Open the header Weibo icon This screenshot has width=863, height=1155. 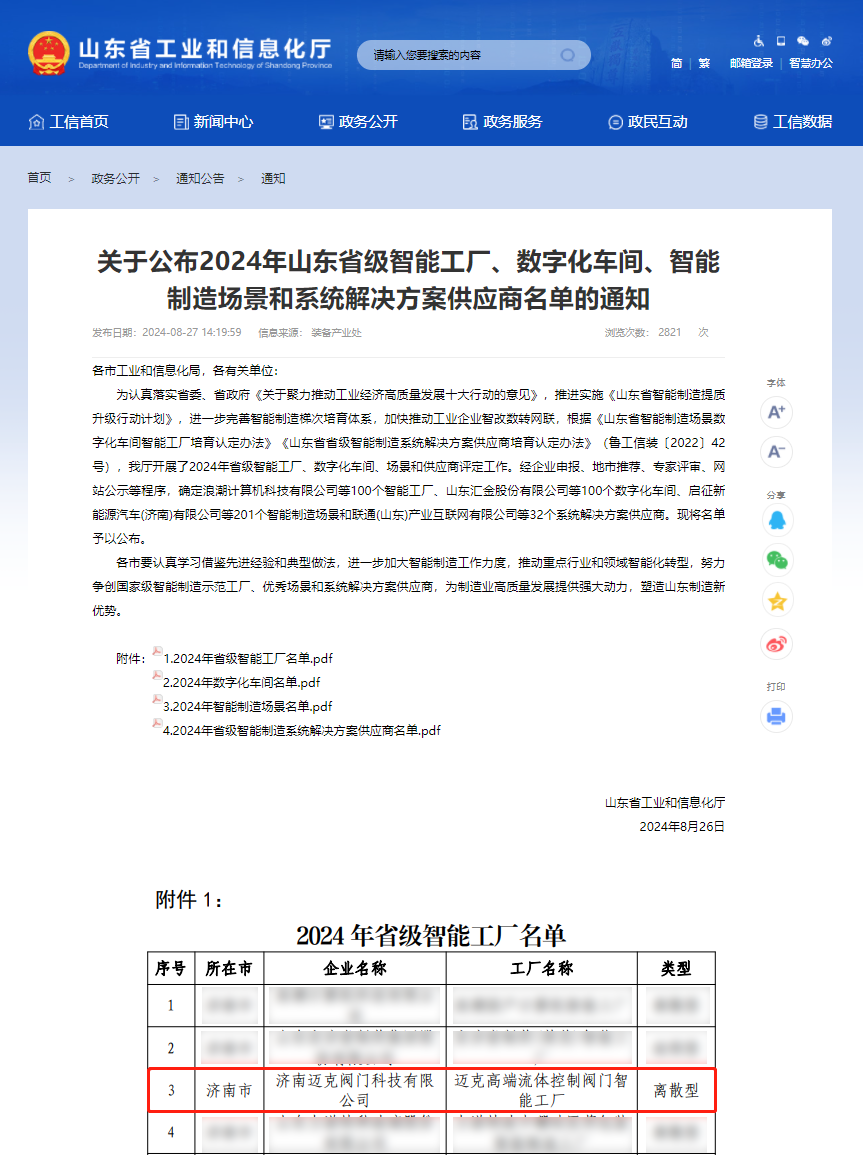(x=826, y=41)
